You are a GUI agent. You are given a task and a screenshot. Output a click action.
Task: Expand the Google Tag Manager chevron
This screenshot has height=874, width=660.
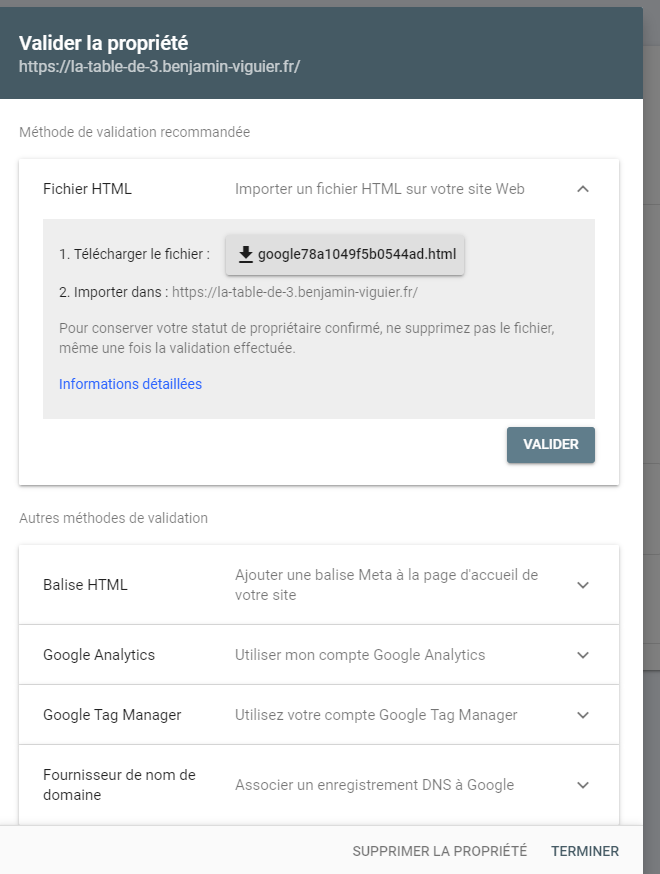583,715
